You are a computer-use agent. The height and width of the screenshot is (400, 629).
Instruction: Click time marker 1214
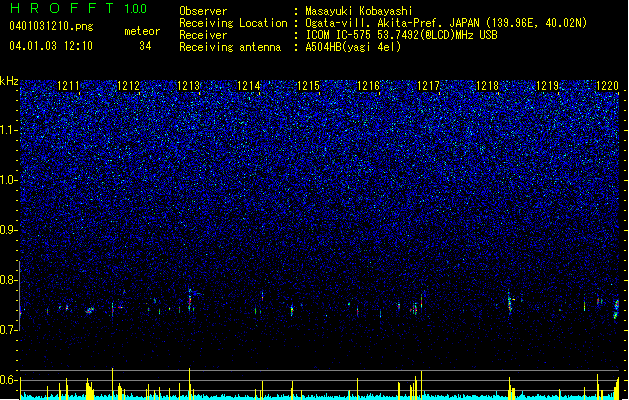click(249, 85)
